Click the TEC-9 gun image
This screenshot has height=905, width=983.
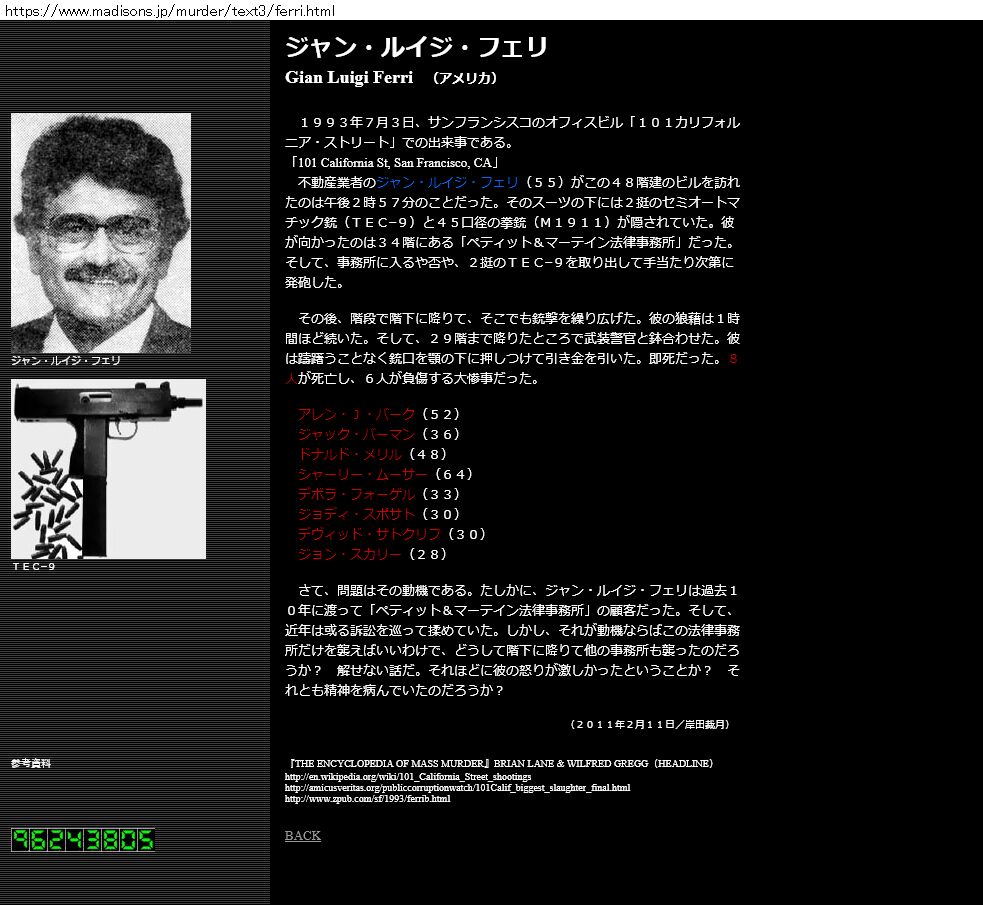108,468
